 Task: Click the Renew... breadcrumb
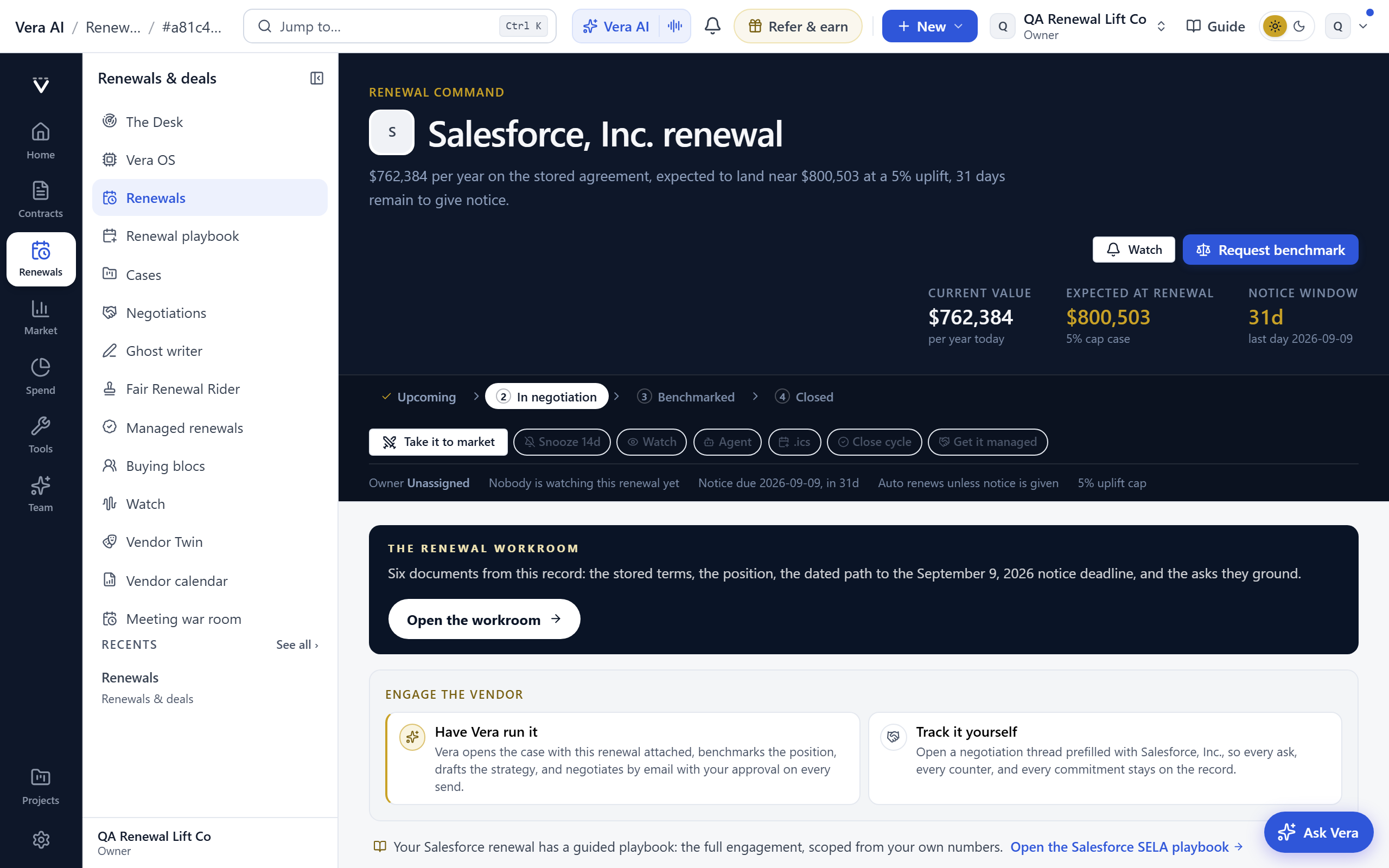[113, 27]
